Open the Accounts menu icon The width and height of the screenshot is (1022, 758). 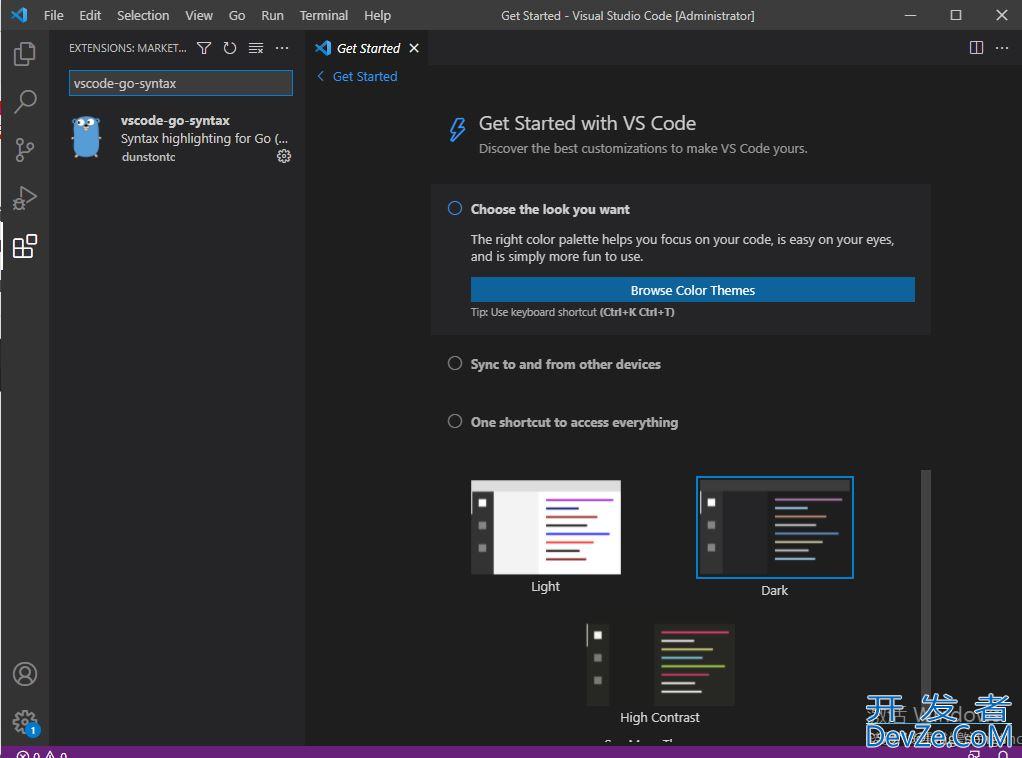point(25,674)
